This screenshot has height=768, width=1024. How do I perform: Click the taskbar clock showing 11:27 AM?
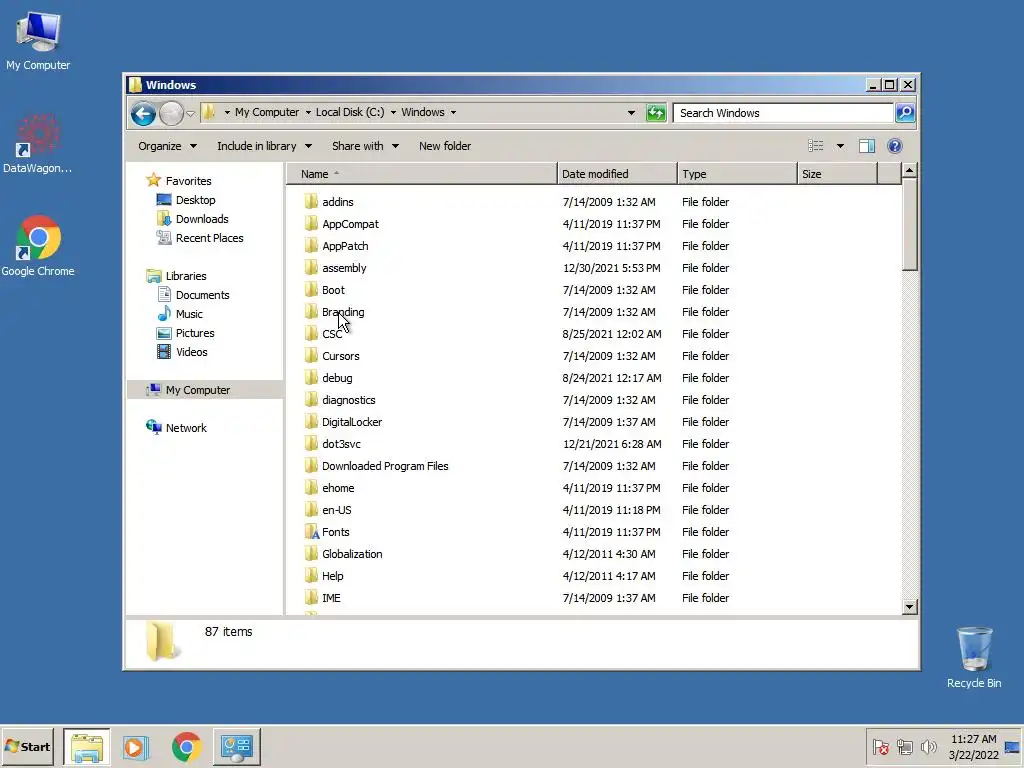[973, 746]
